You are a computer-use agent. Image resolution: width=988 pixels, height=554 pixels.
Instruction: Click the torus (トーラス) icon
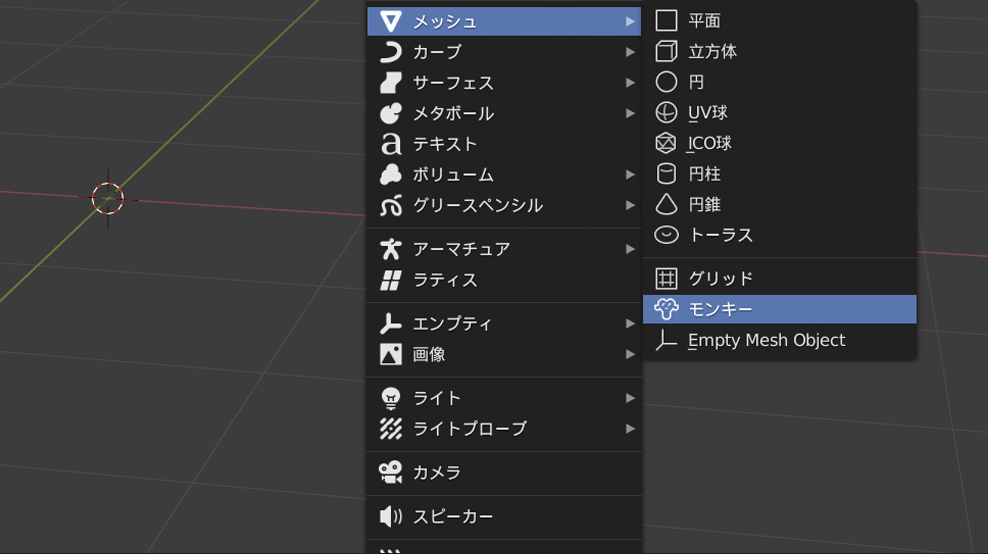coord(666,235)
